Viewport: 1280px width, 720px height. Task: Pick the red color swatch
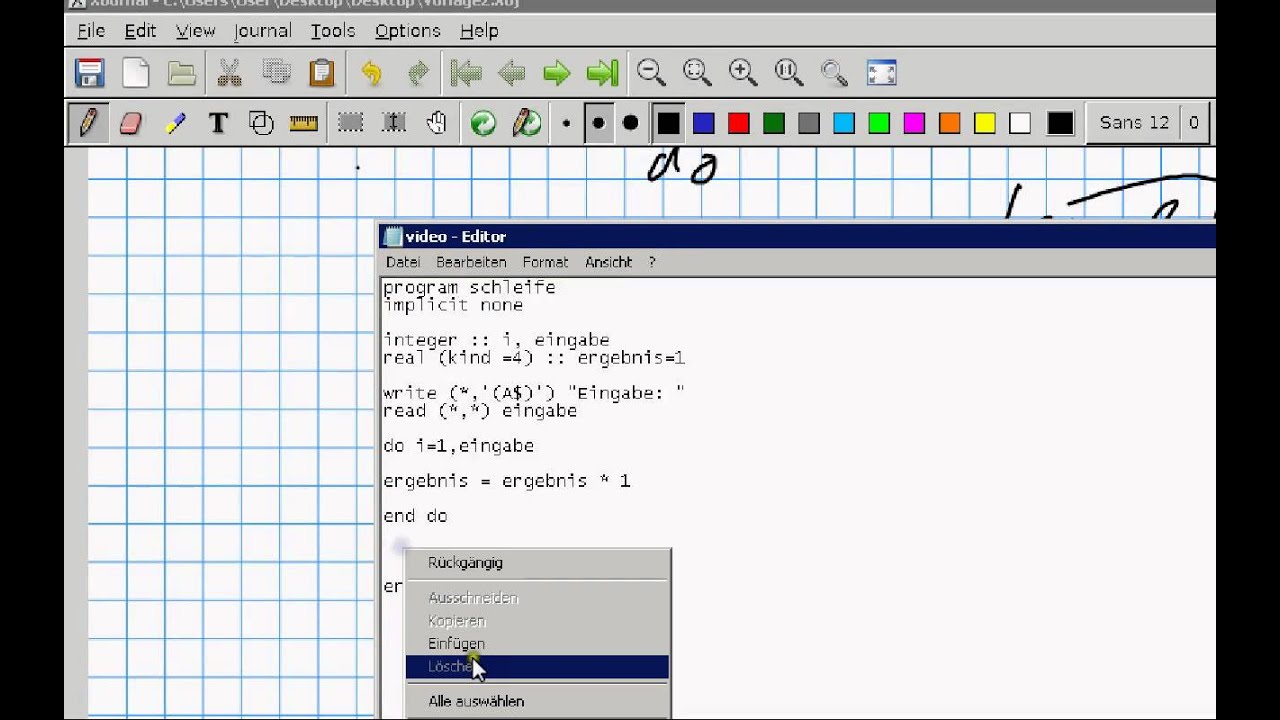tap(739, 123)
